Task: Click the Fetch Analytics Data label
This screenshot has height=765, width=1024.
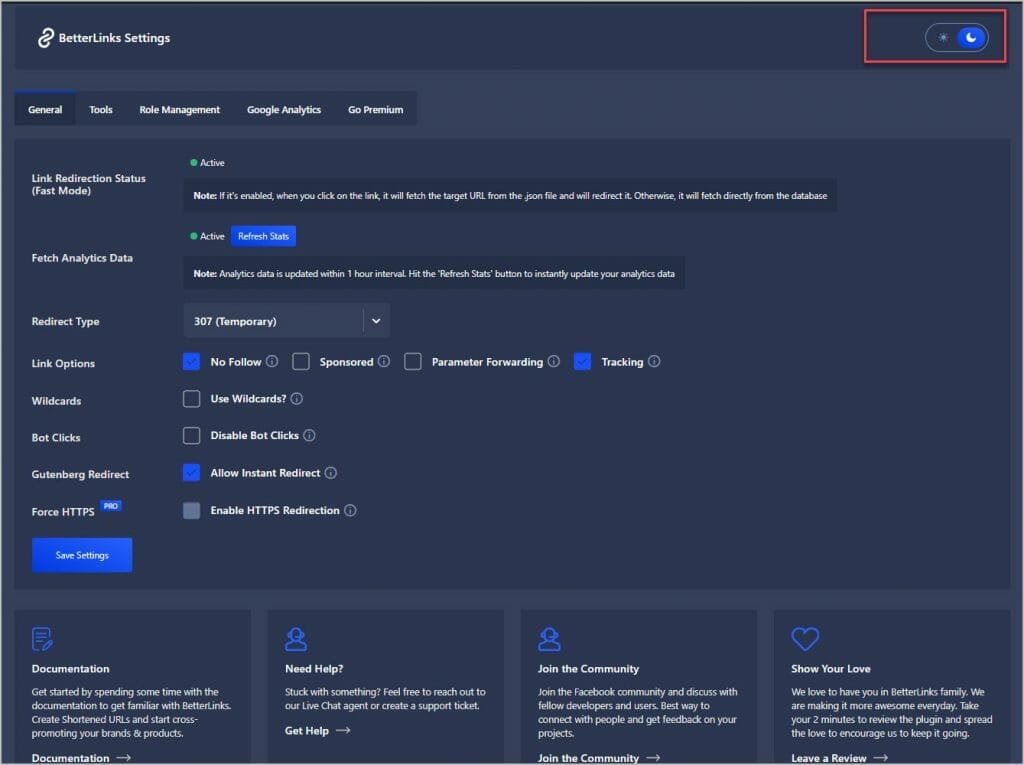Action: [x=82, y=258]
